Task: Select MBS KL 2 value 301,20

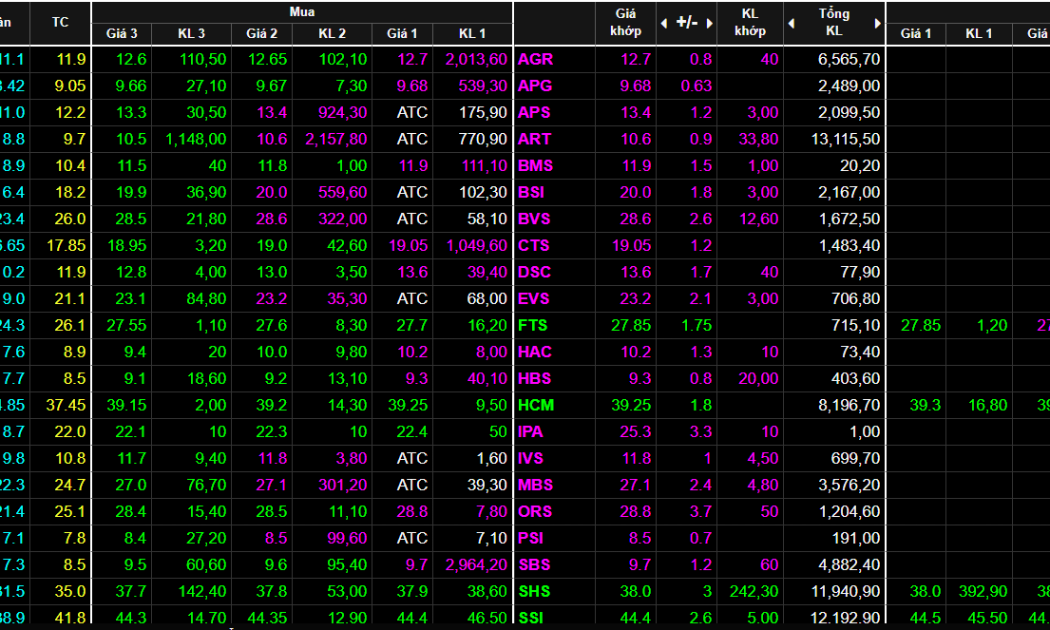Action: 343,485
